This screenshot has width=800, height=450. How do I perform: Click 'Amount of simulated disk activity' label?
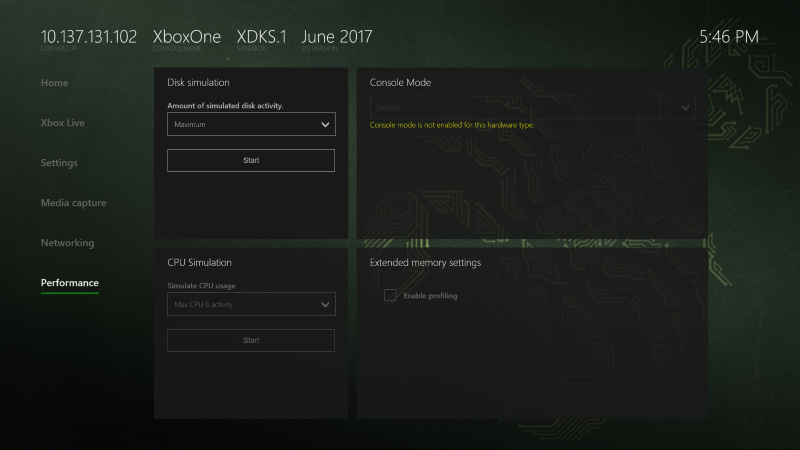tap(226, 106)
